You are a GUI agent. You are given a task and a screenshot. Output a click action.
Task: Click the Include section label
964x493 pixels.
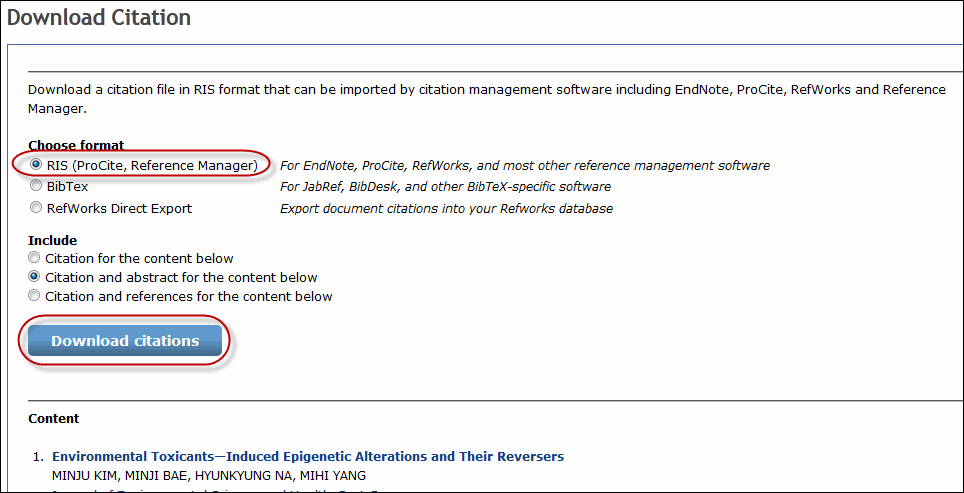pos(52,240)
